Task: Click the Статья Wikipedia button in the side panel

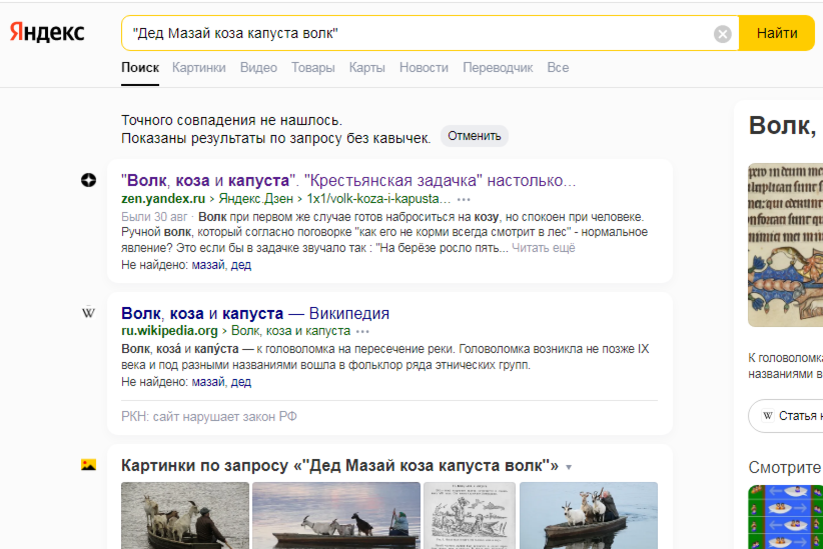Action: [x=786, y=416]
